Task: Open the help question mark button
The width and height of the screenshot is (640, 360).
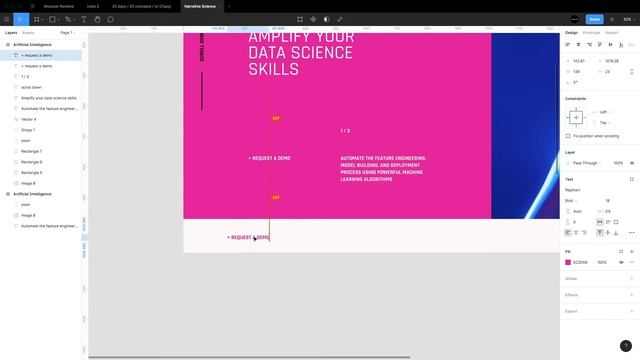Action: (626, 346)
